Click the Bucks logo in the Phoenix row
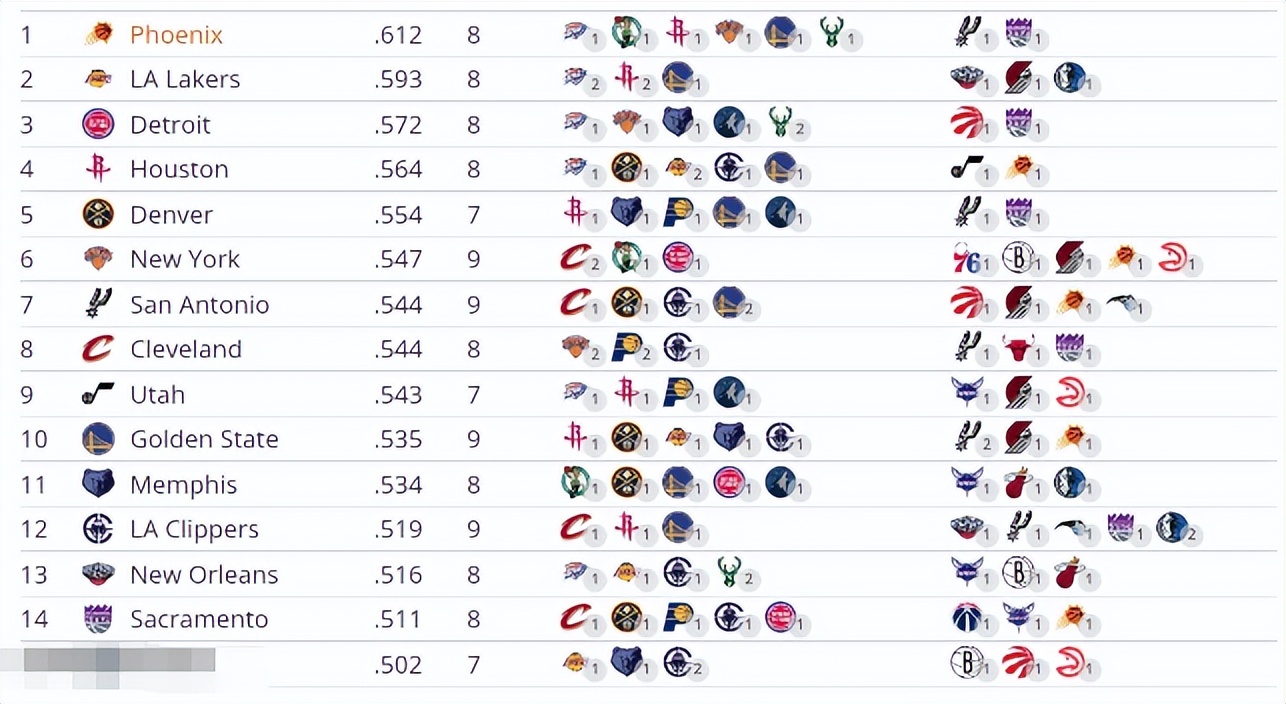 click(x=831, y=32)
